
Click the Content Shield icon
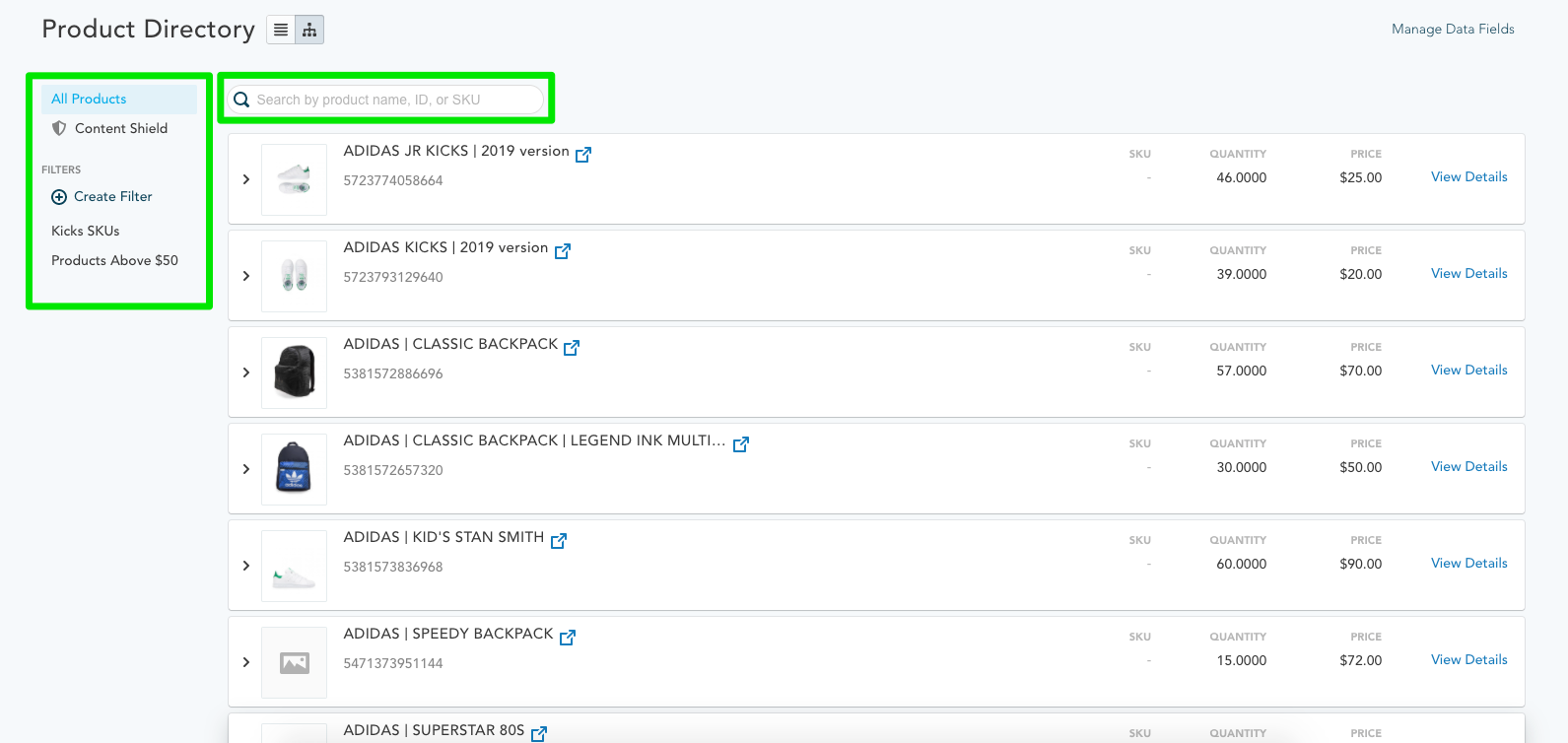[59, 128]
